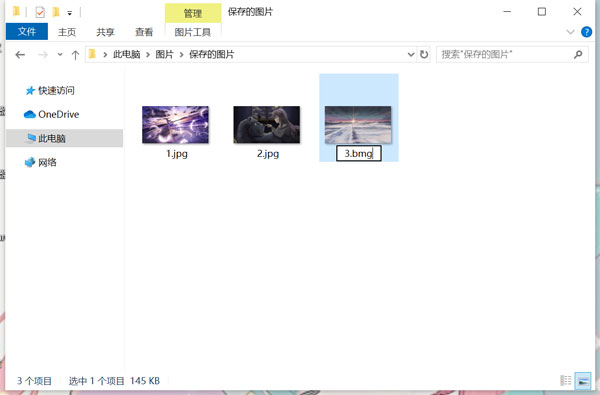This screenshot has height=395, width=600.
Task: Select 此电脑 in the navigation pane
Action: pyautogui.click(x=64, y=138)
